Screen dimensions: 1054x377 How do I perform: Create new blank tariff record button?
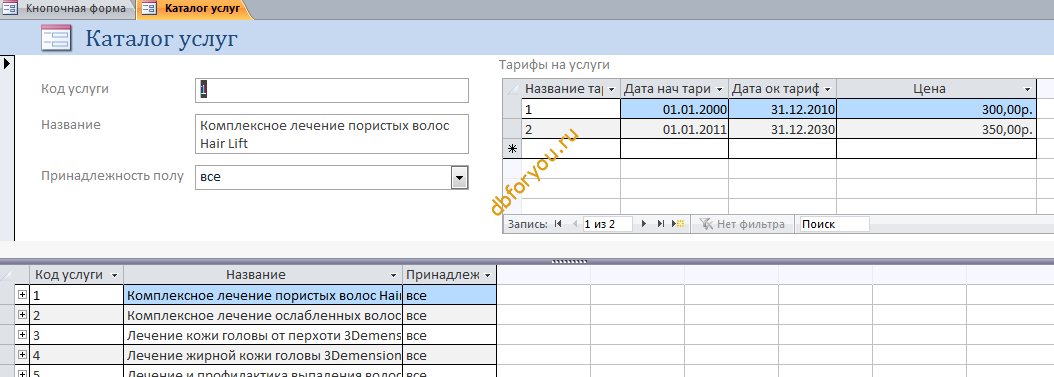tap(678, 224)
